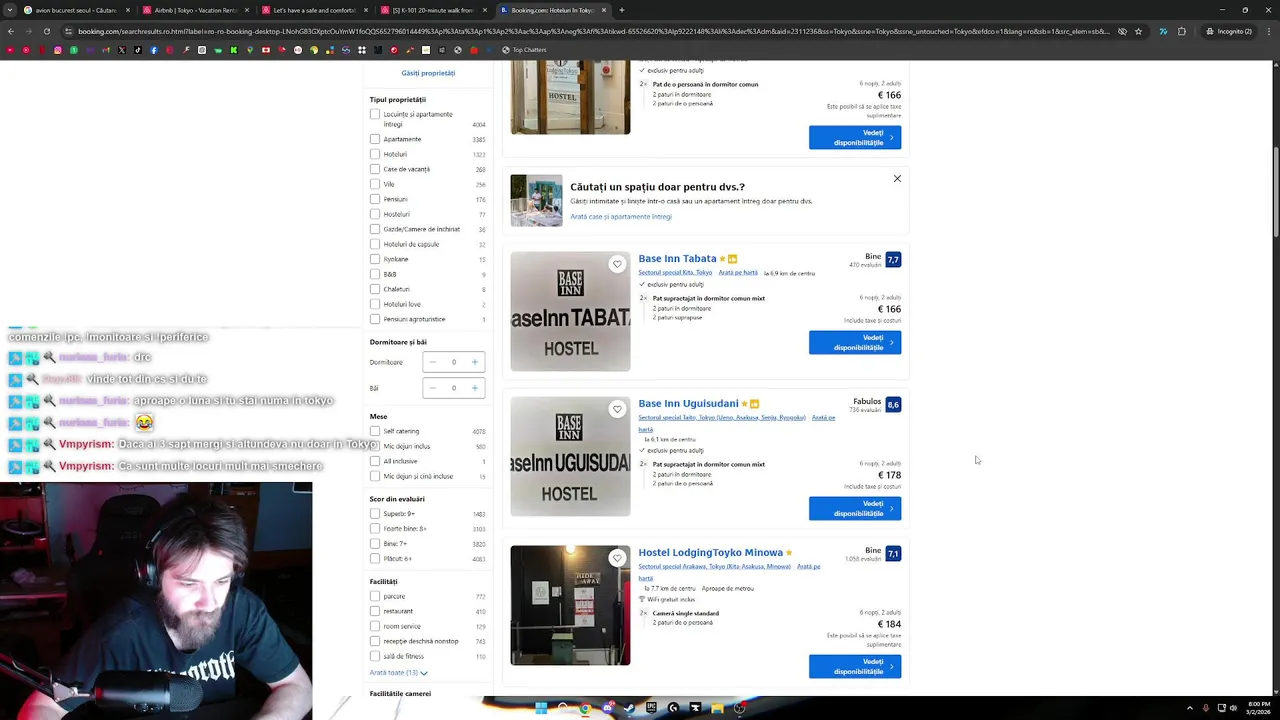
Task: Open the Chrome extensions puzzle icon
Action: [1181, 31]
